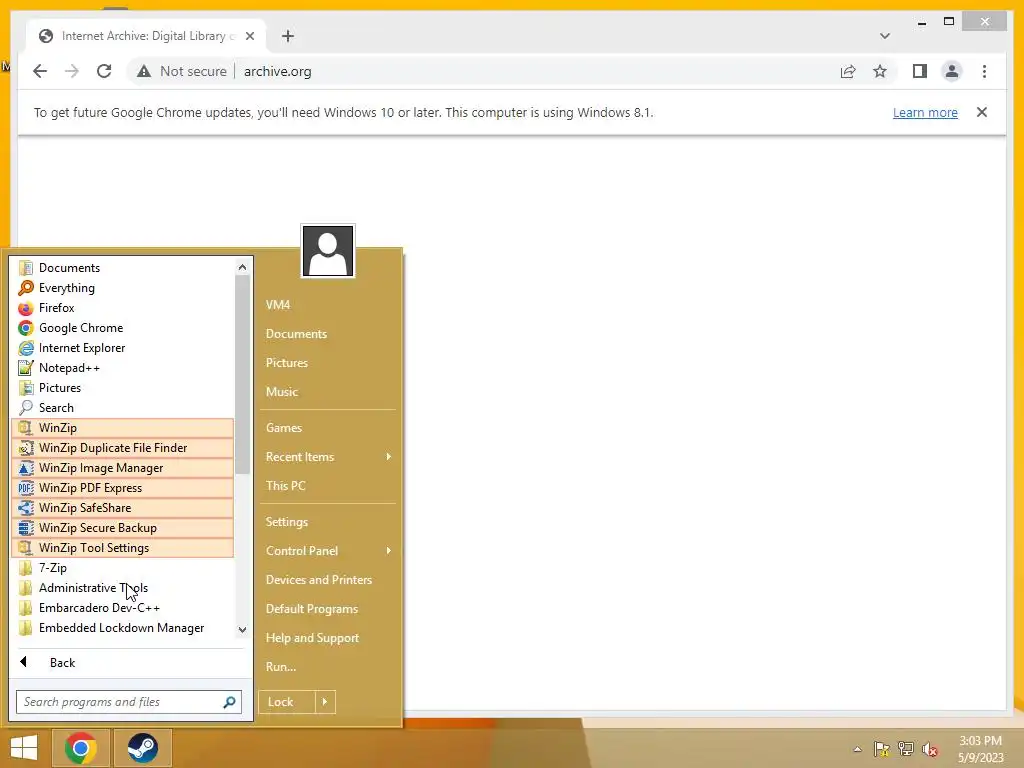Image resolution: width=1024 pixels, height=768 pixels.
Task: Expand Embarcadero Dev-C++ folder
Action: (123, 608)
